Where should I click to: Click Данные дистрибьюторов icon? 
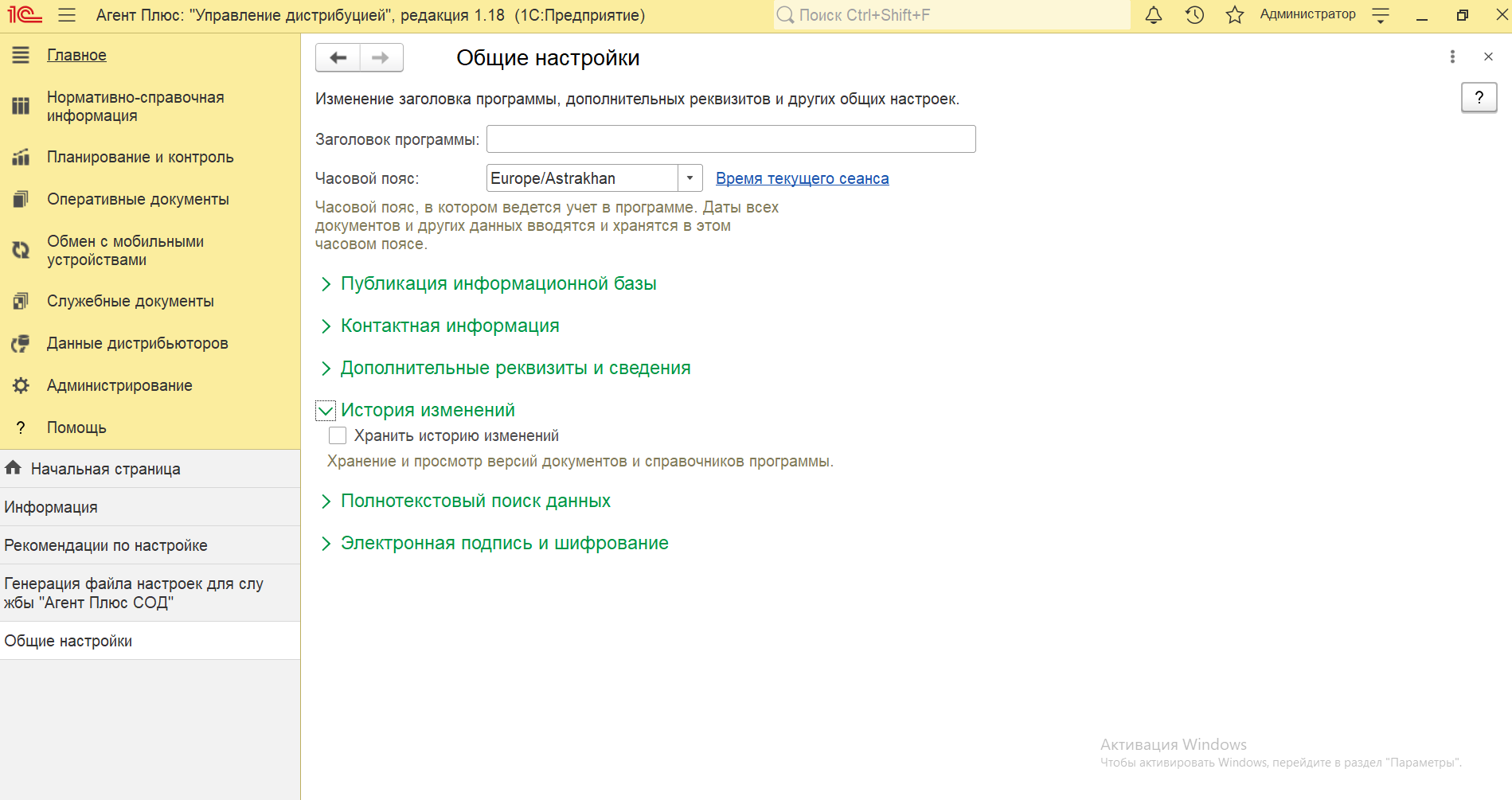click(21, 343)
